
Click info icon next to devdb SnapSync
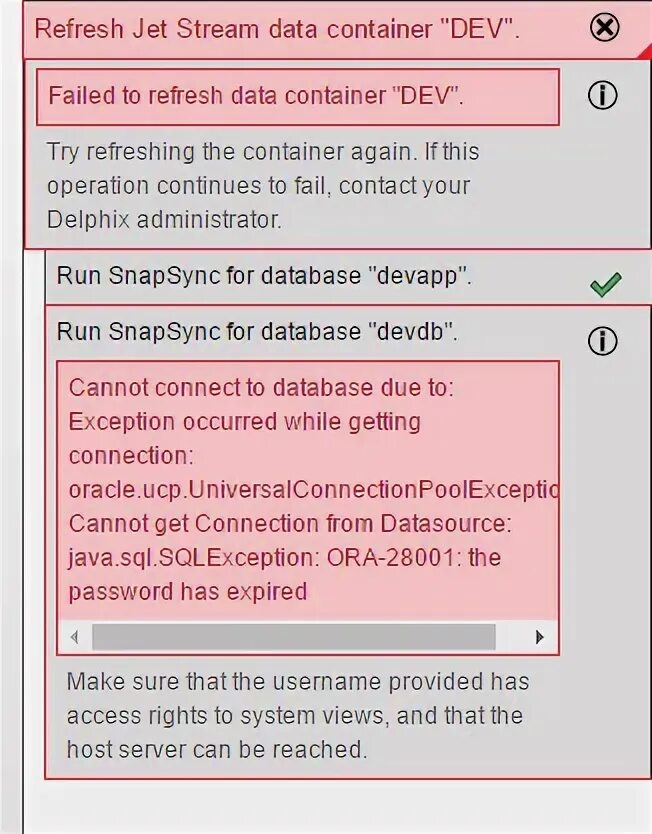602,341
